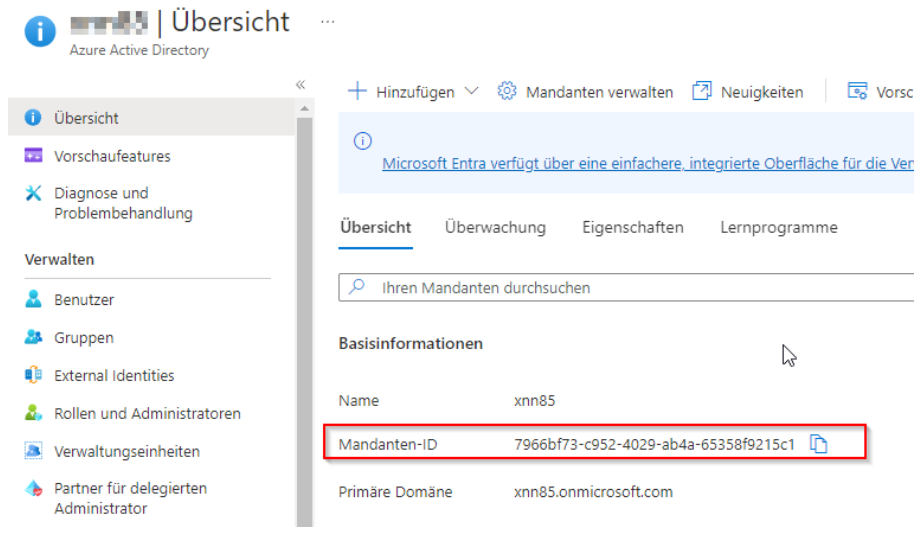Click the Benutzer user icon
Viewport: 921px width, 537px height.
tap(33, 299)
